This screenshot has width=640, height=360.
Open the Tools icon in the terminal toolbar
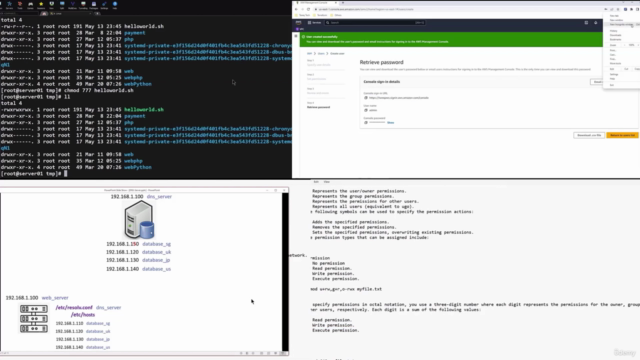point(20,5)
